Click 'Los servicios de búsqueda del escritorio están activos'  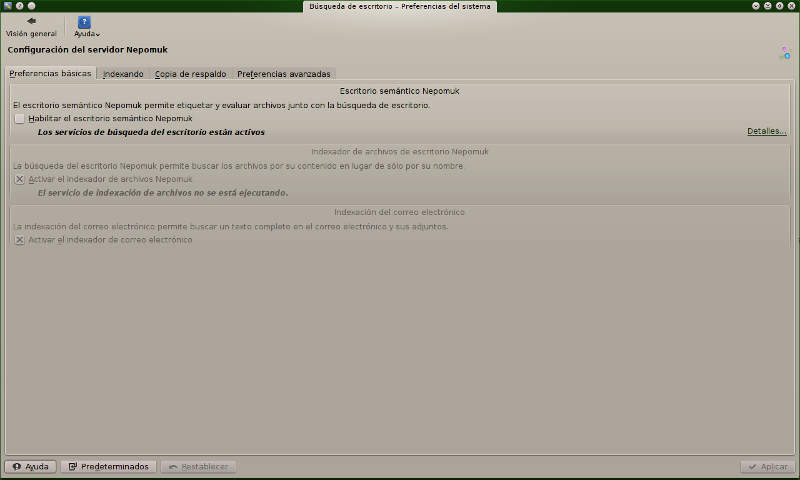tap(151, 132)
